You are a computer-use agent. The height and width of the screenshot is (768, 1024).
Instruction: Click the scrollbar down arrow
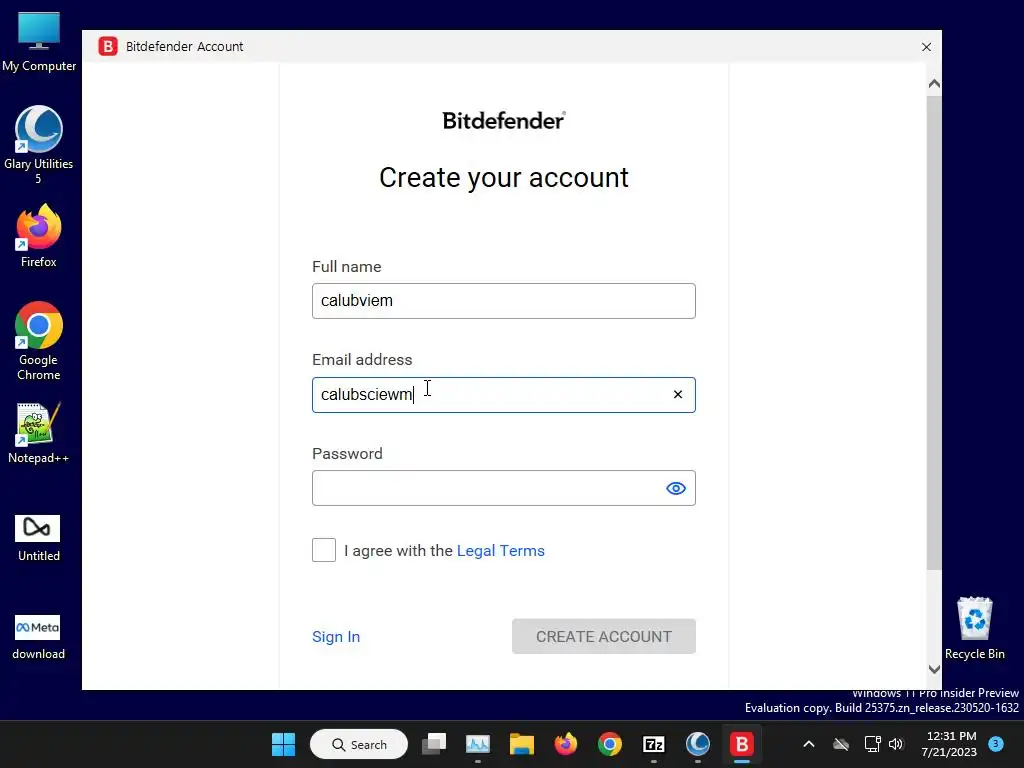click(934, 669)
